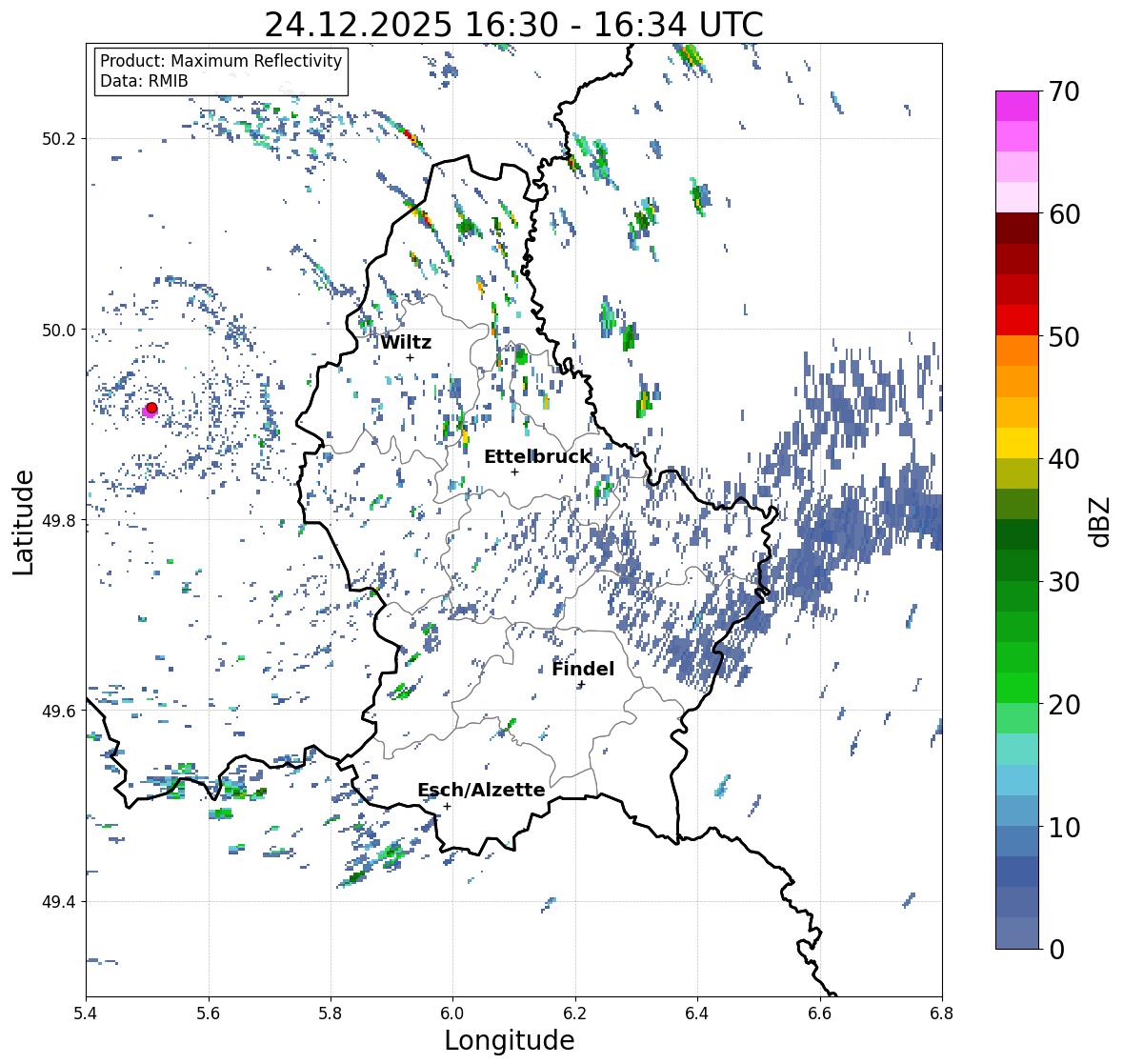Click the 'Data: RMIB' source text
The width and height of the screenshot is (1123, 1064).
point(144,81)
